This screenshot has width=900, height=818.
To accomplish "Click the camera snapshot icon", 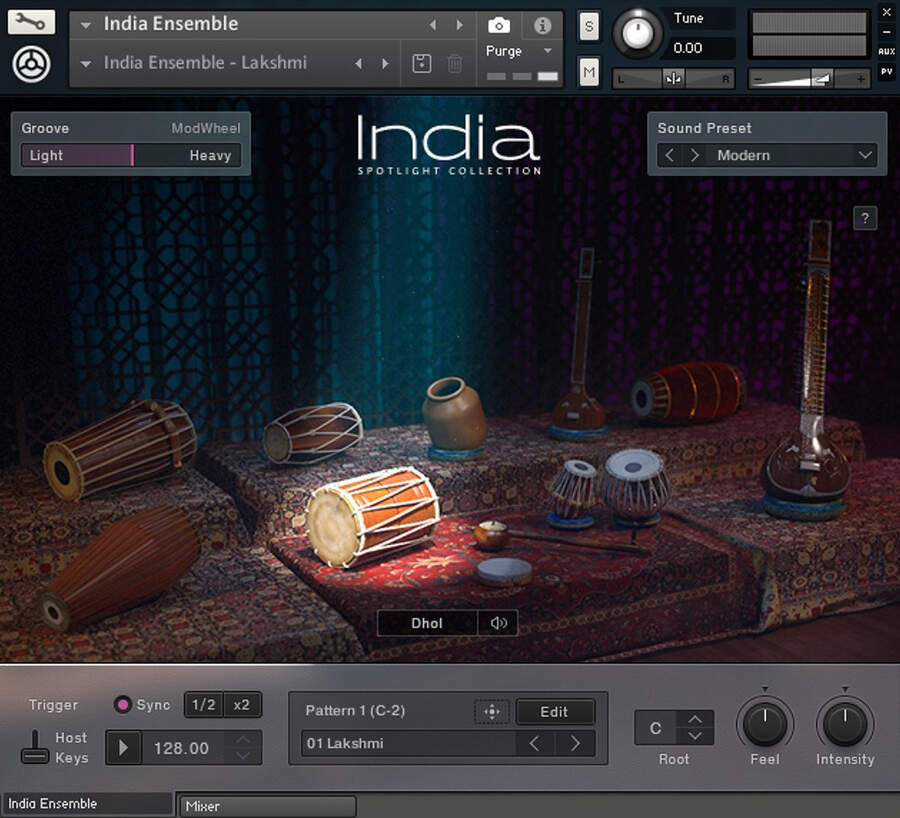I will click(x=498, y=25).
